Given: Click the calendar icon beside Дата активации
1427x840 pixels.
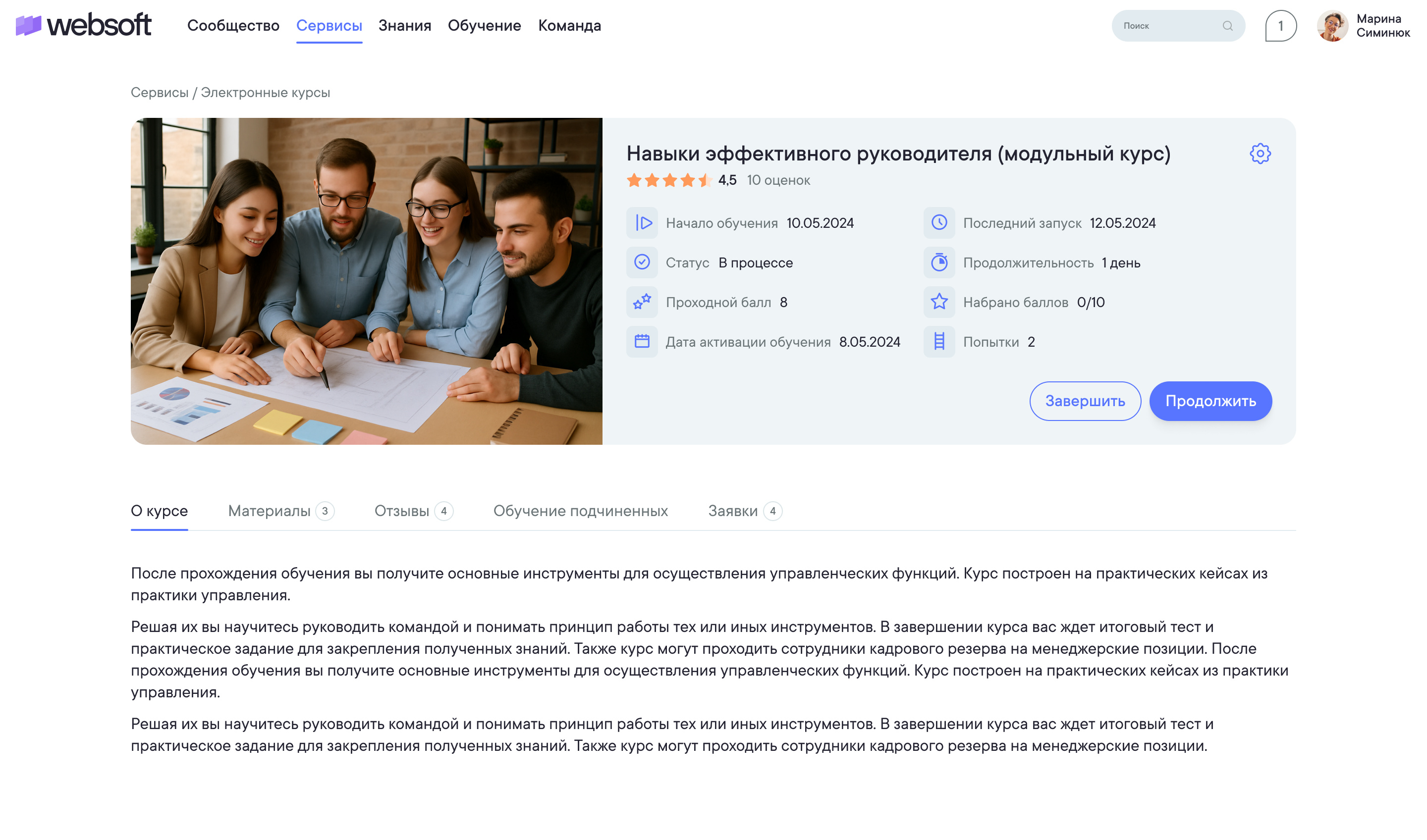Looking at the screenshot, I should [x=642, y=342].
